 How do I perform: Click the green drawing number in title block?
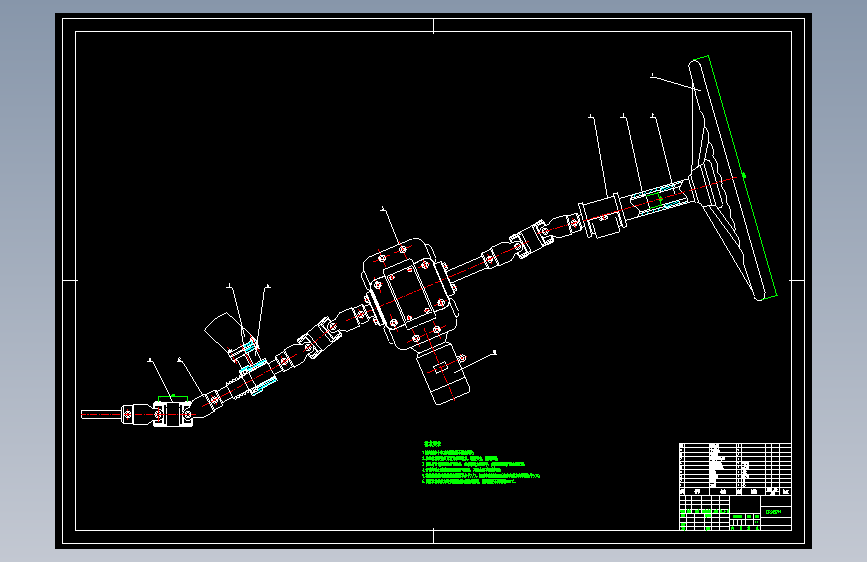[774, 512]
